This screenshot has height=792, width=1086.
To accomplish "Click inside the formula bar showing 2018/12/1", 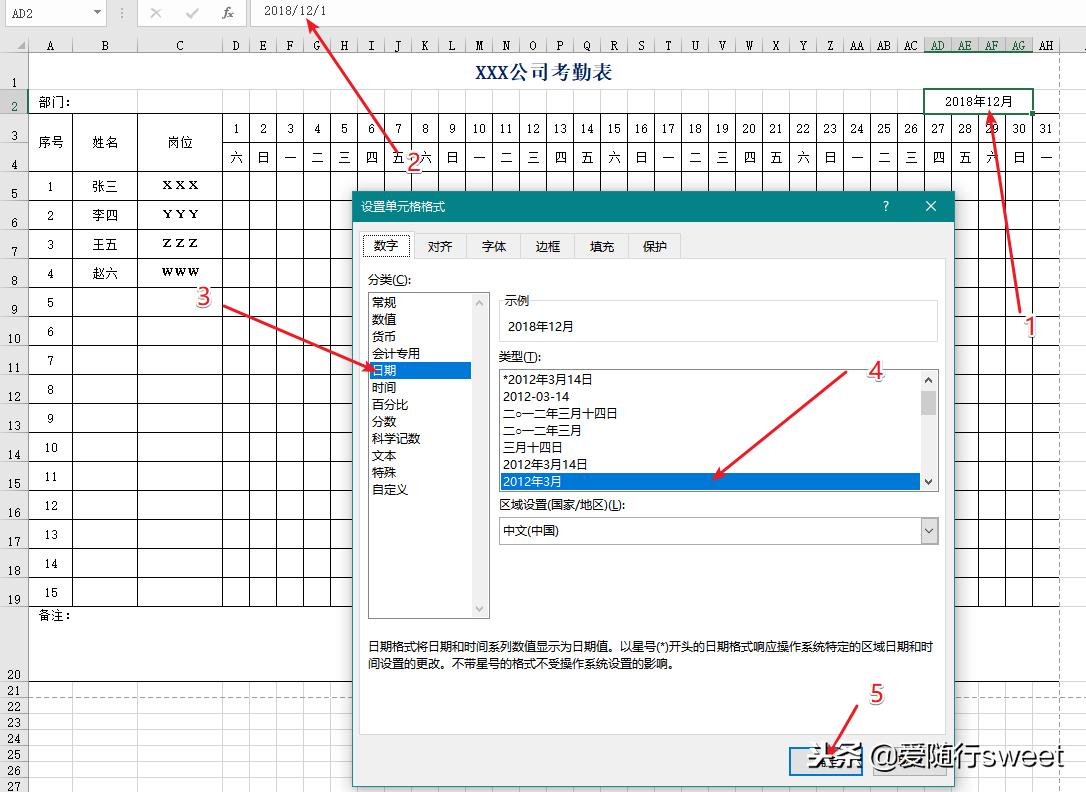I will click(330, 13).
